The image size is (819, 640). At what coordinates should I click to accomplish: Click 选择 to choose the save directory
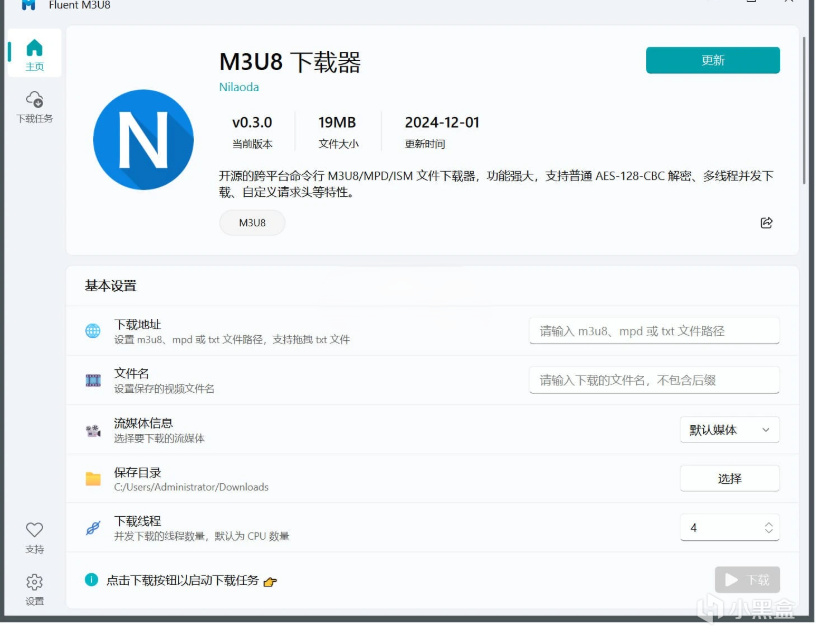click(x=729, y=479)
